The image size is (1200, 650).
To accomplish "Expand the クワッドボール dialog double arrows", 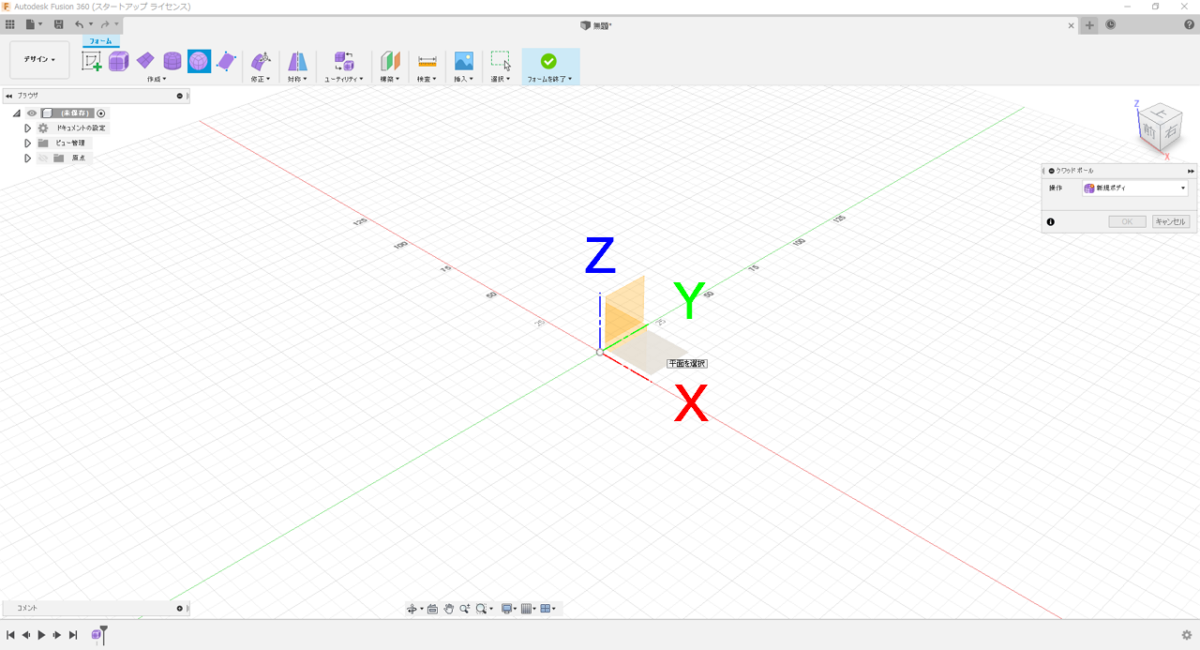I will [1190, 171].
